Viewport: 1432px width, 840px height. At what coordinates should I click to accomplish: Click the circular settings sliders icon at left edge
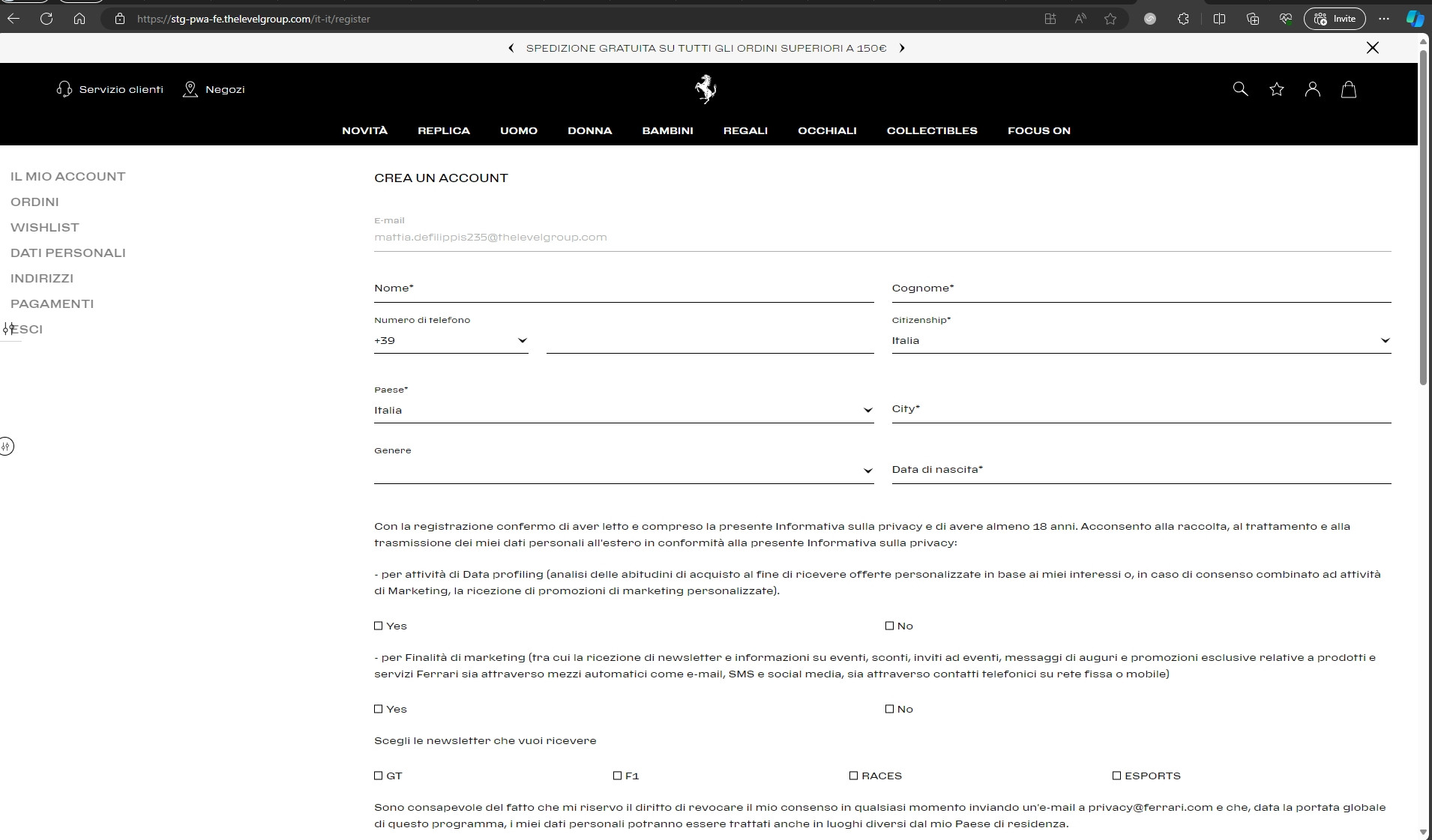tap(7, 447)
